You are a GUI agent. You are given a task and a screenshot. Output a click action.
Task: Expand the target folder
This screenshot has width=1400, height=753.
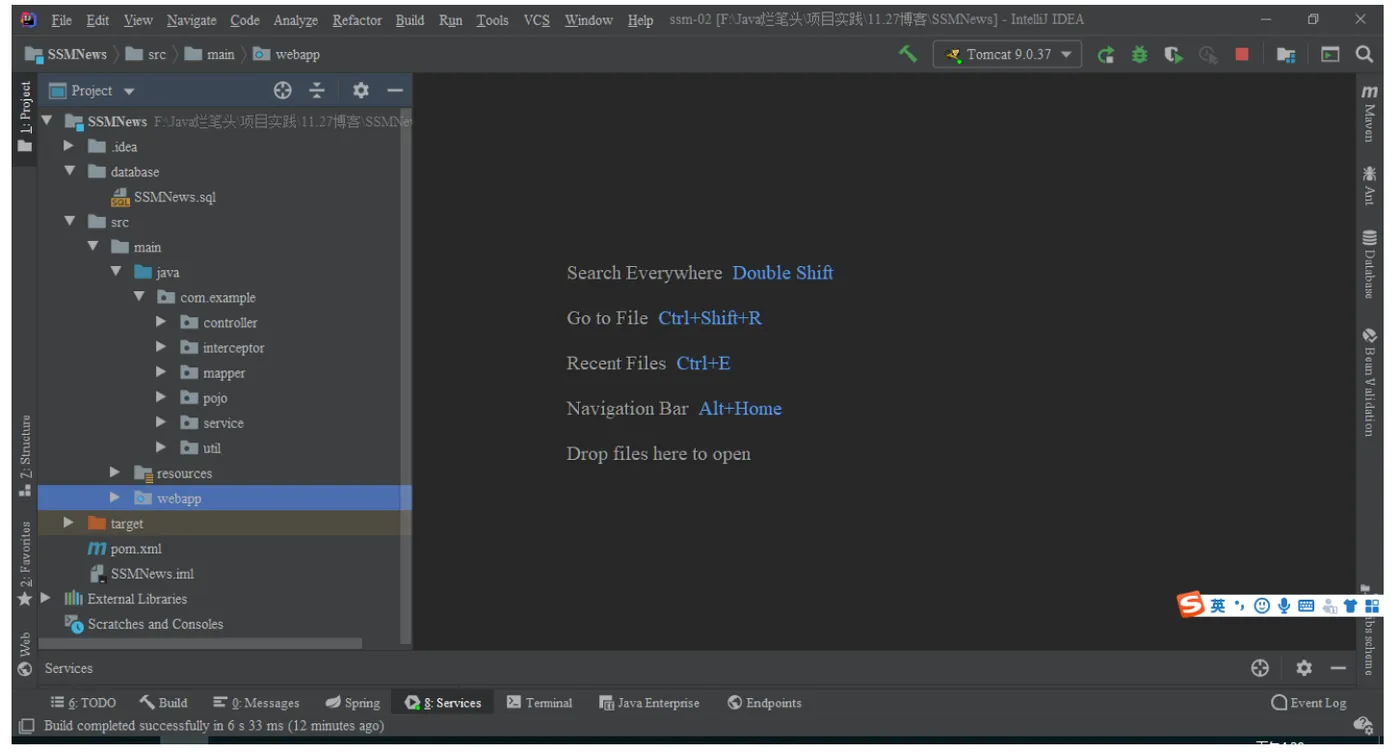click(x=69, y=523)
